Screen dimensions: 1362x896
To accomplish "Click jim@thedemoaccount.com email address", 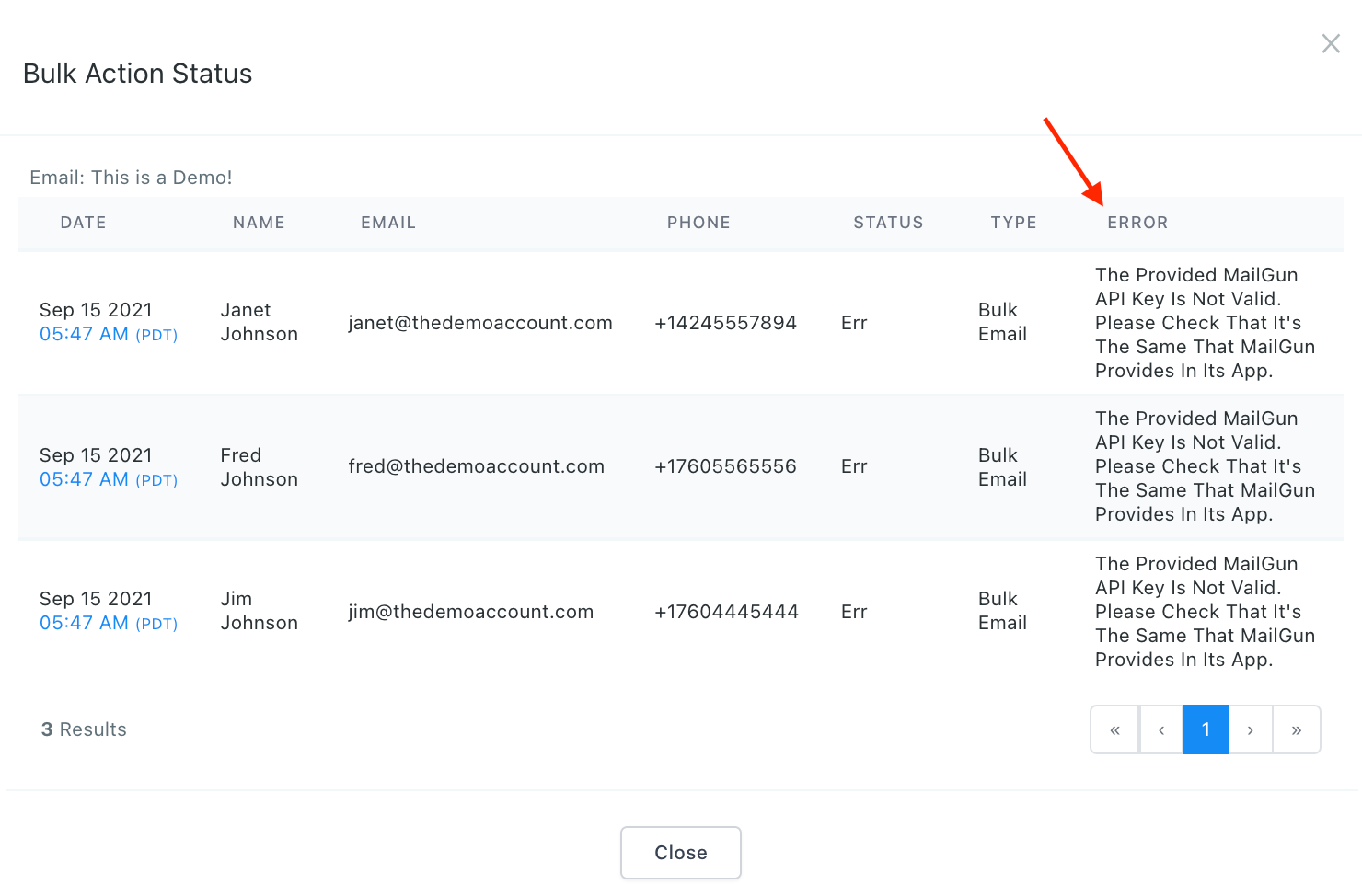I will 470,612.
